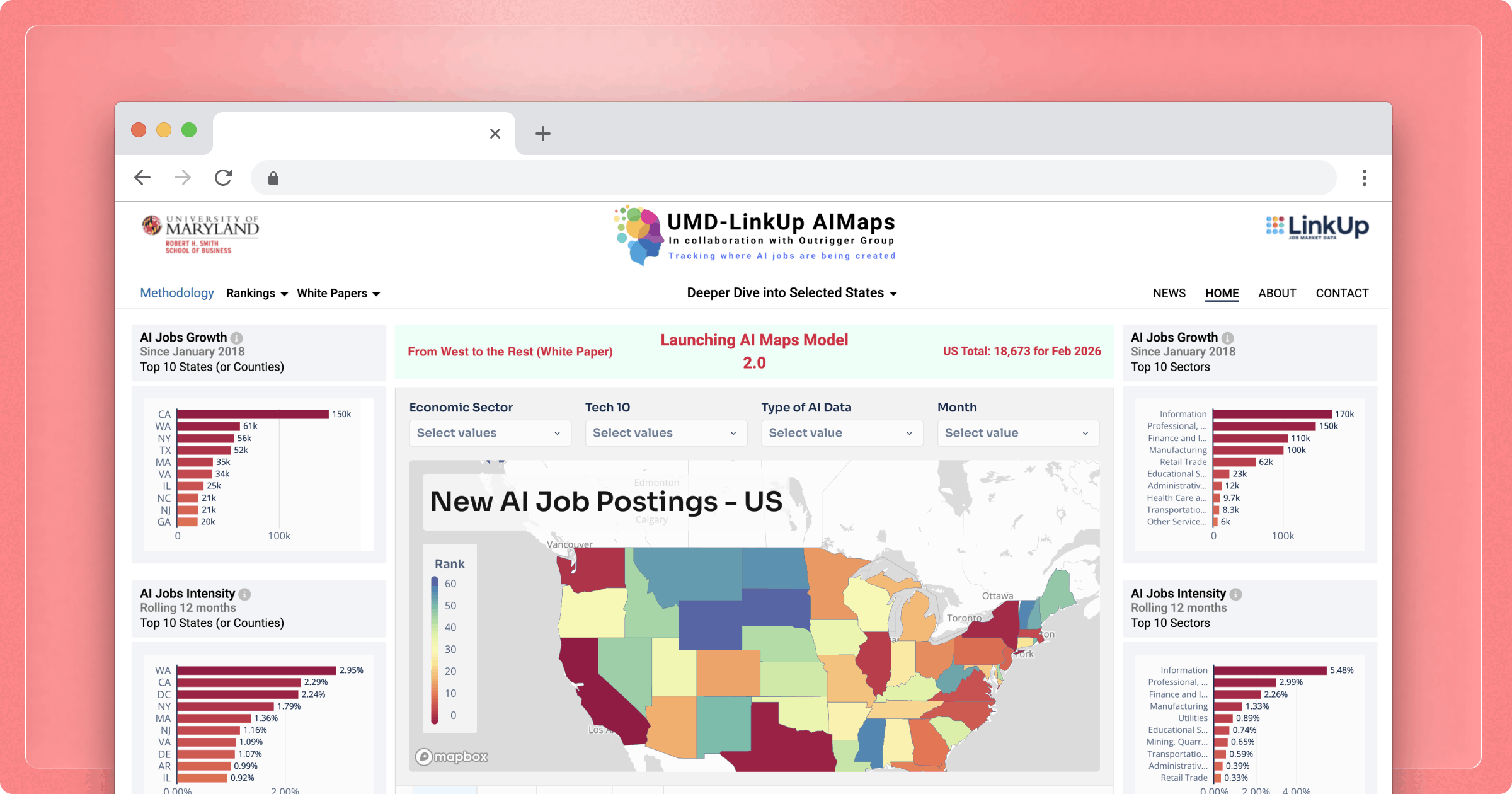Go to the ABOUT page
Image resolution: width=1512 pixels, height=794 pixels.
(x=1277, y=293)
